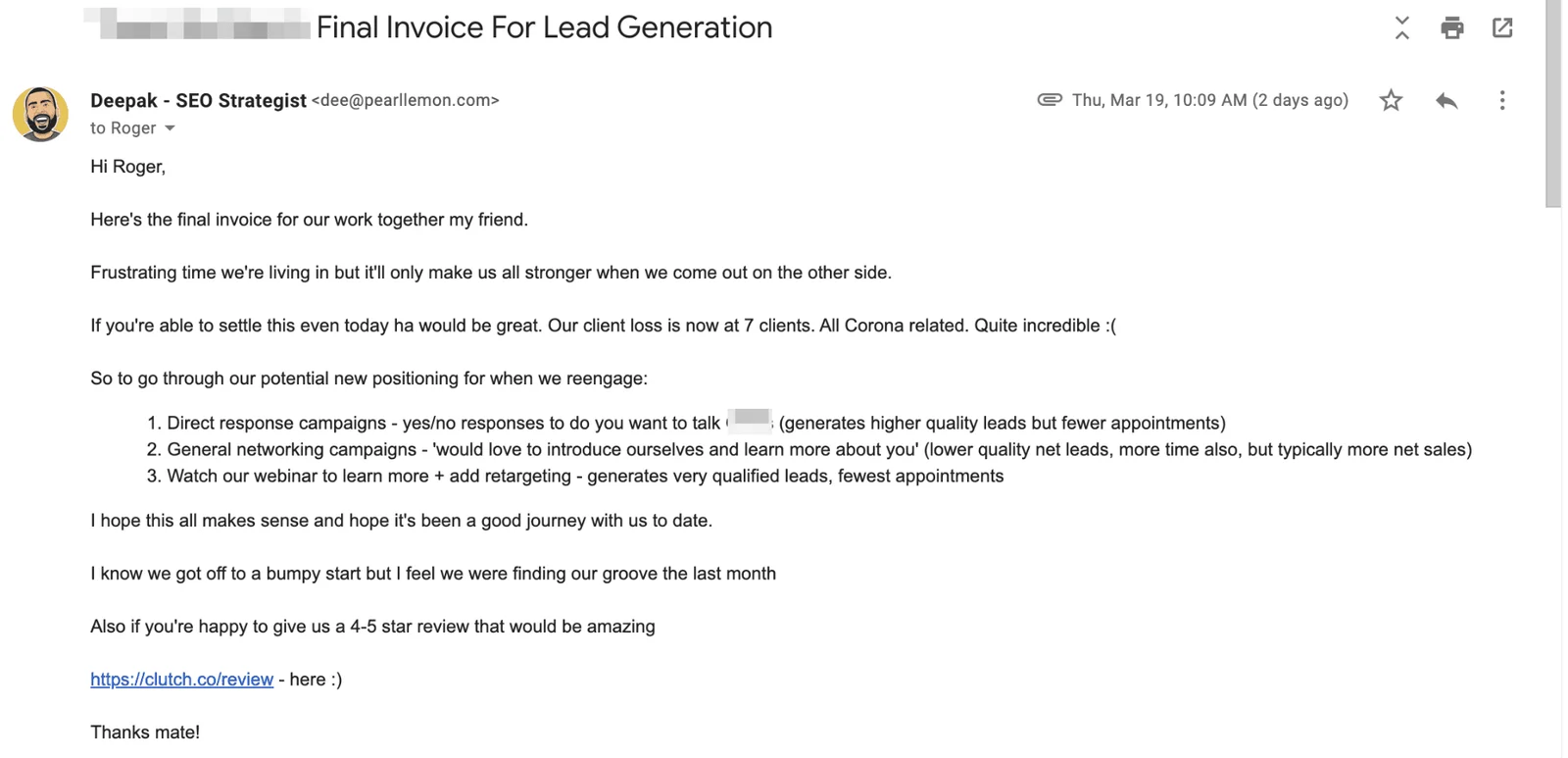Image resolution: width=1568 pixels, height=758 pixels.
Task: Open the clutch.co/review link
Action: coord(181,680)
